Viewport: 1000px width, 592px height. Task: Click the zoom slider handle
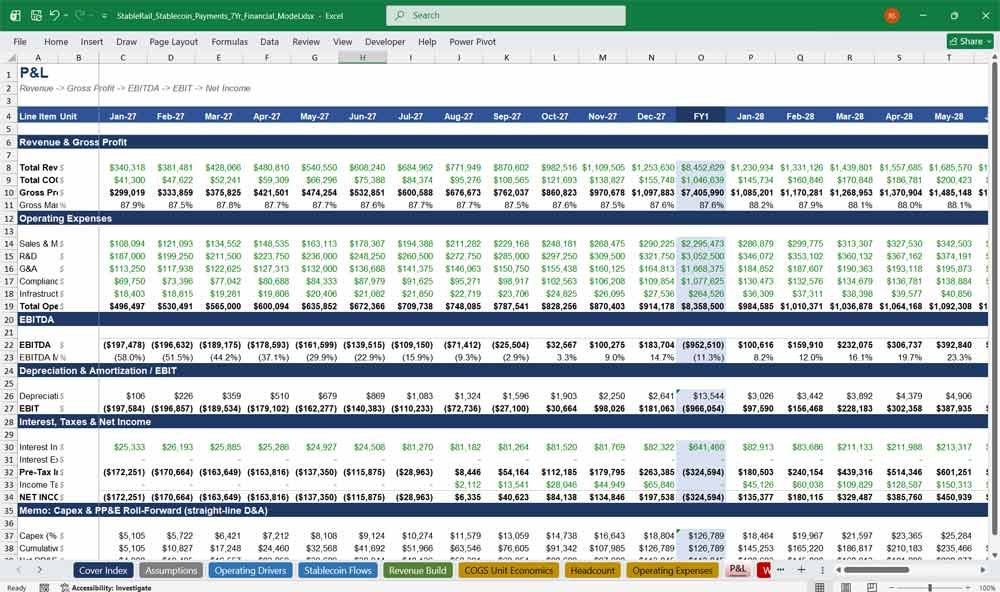[930, 587]
